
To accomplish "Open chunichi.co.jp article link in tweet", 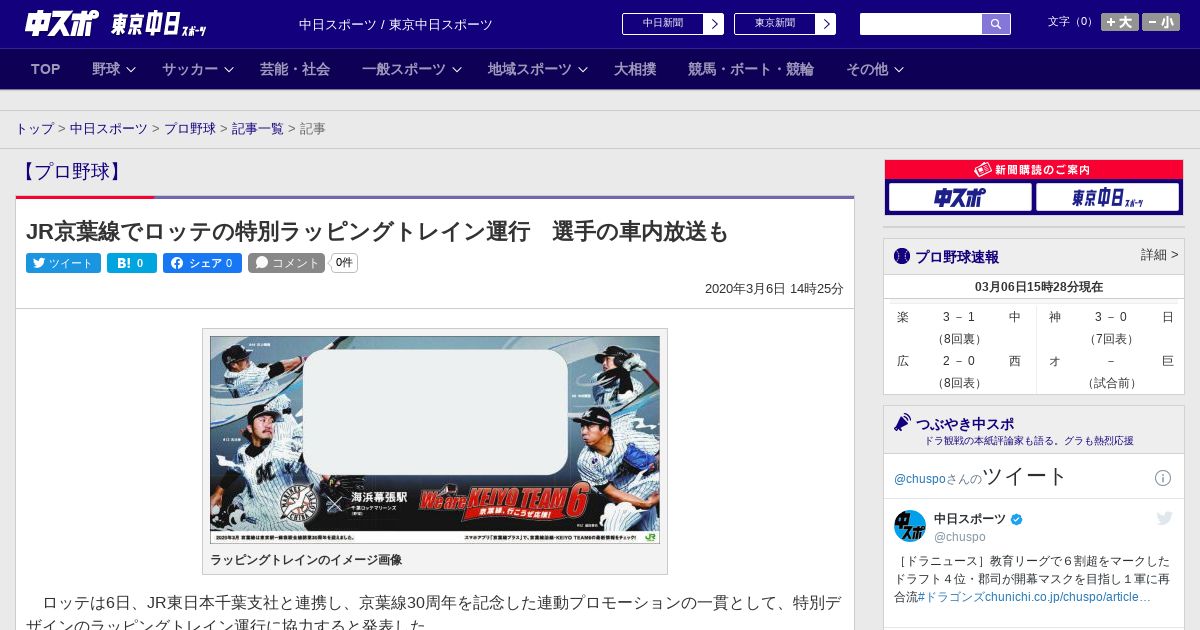I will [x=1068, y=597].
